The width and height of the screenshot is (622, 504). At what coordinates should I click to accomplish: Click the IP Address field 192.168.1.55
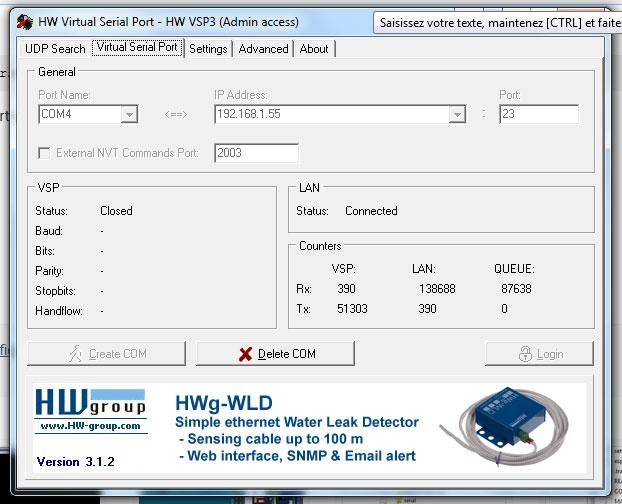(x=340, y=114)
